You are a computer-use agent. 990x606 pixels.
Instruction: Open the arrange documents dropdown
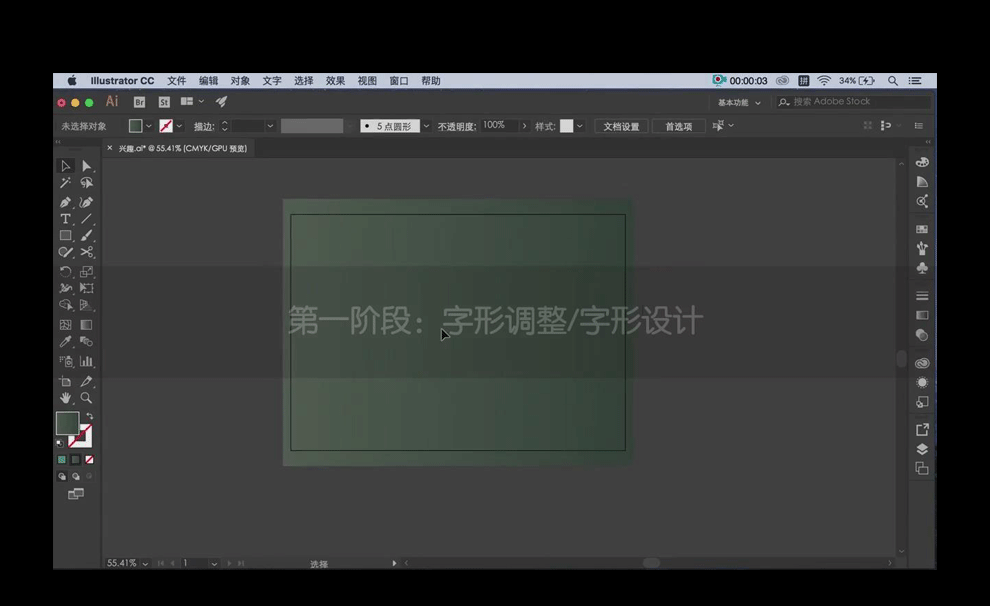(192, 102)
